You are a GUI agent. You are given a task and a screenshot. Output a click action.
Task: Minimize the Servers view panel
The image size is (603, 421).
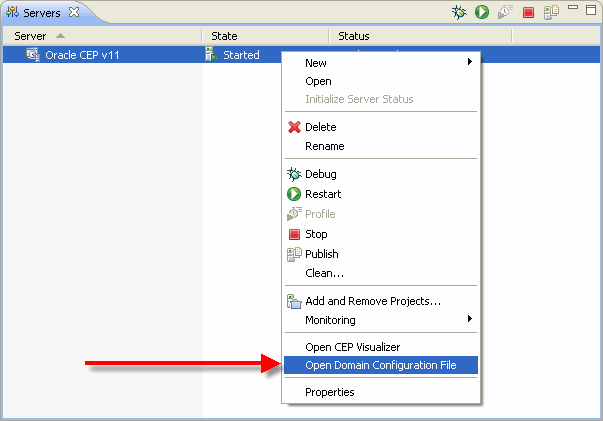(573, 7)
